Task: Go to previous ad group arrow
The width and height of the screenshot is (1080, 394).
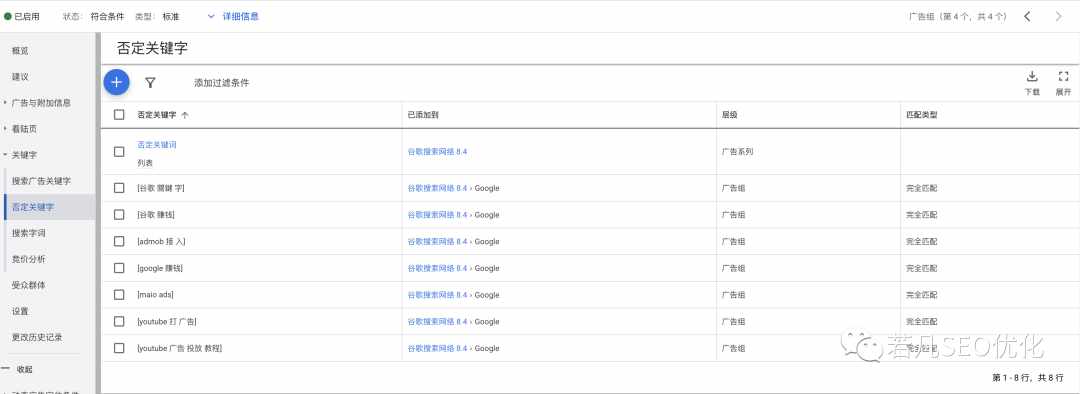Action: coord(1027,17)
